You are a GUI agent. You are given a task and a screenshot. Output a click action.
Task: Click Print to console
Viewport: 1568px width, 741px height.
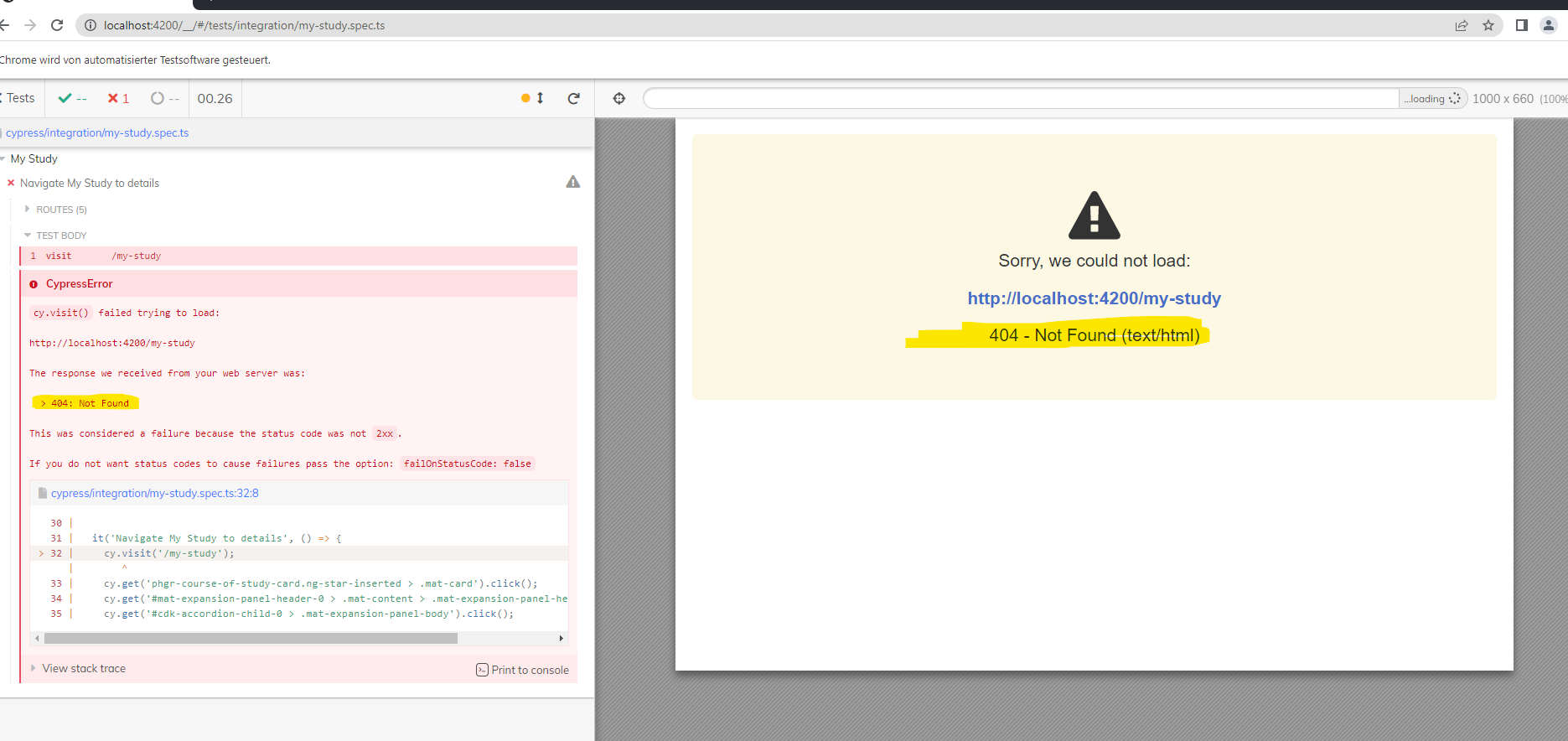(x=522, y=670)
